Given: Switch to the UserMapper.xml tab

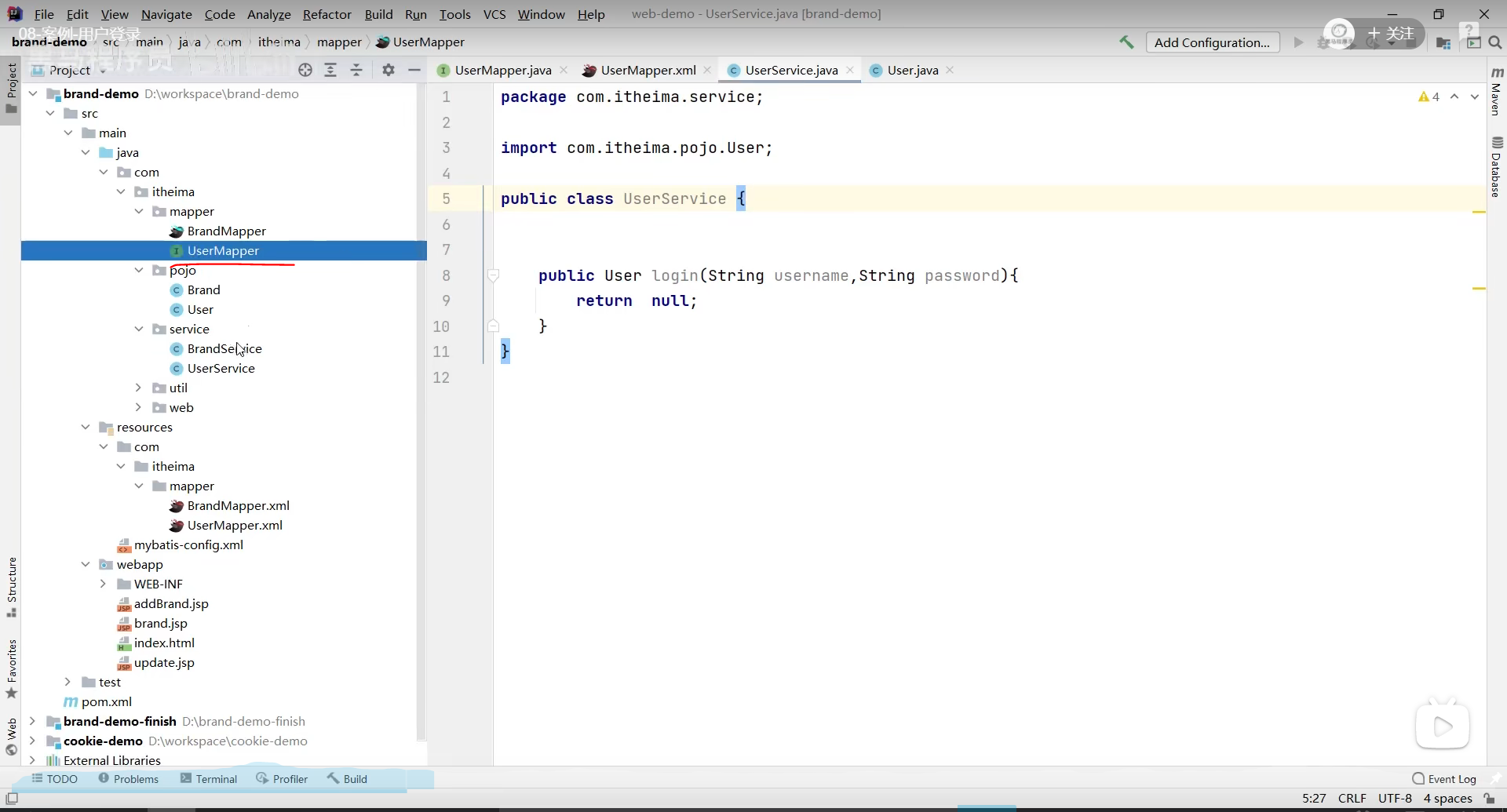Looking at the screenshot, I should 648,70.
